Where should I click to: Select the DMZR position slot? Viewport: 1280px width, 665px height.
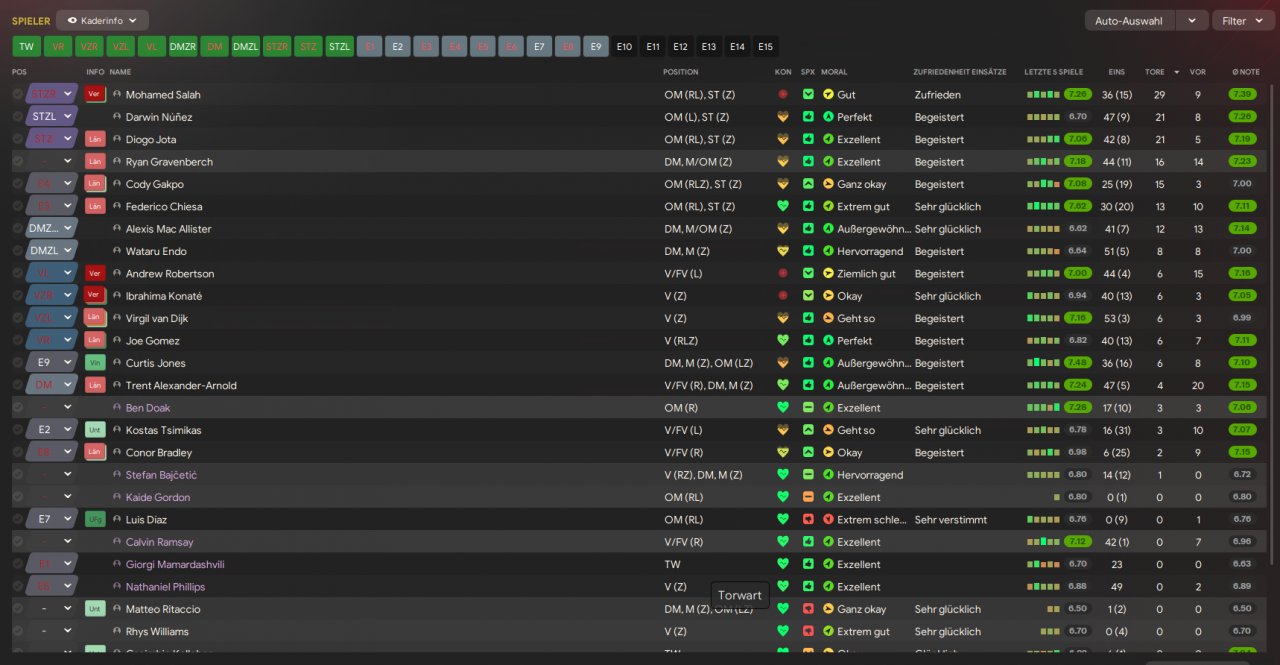pos(183,46)
